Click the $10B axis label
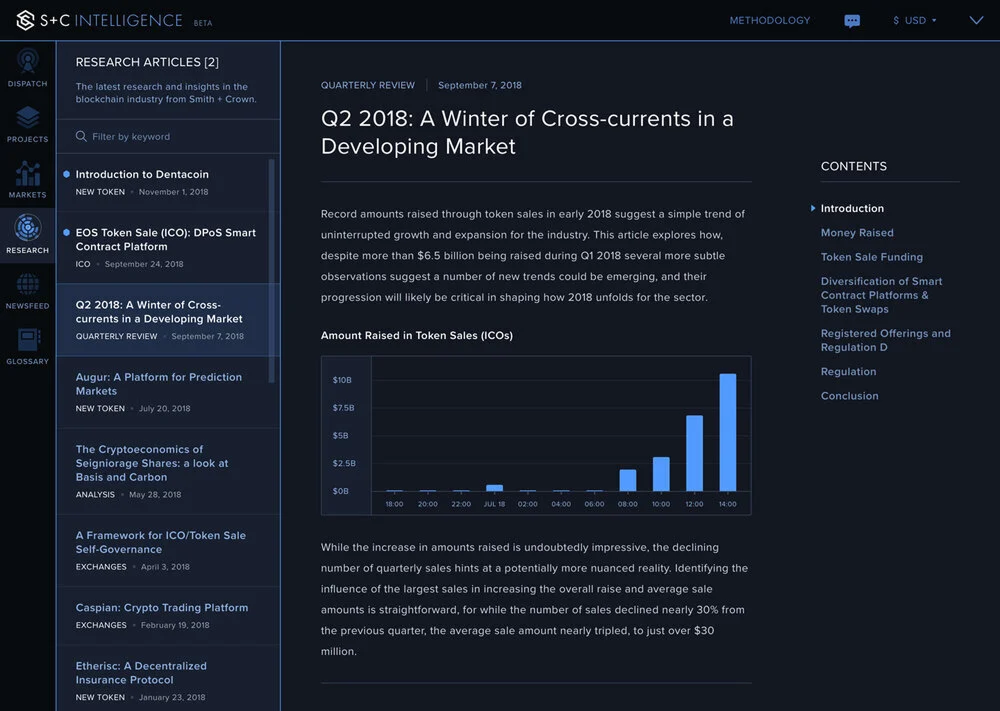The image size is (1000, 711). coord(342,380)
